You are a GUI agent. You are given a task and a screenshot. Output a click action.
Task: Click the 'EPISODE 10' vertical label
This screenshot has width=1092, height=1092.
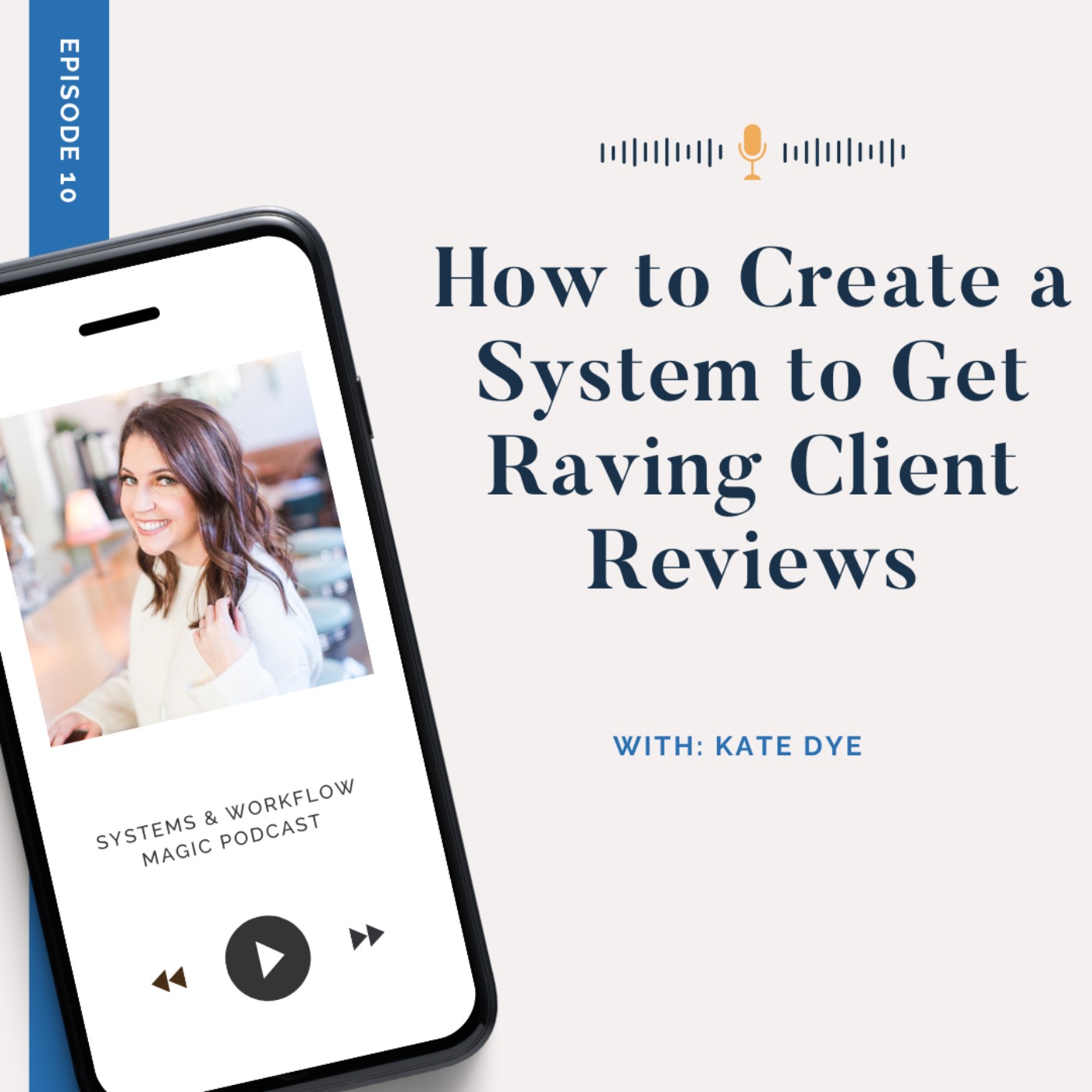pos(69,121)
